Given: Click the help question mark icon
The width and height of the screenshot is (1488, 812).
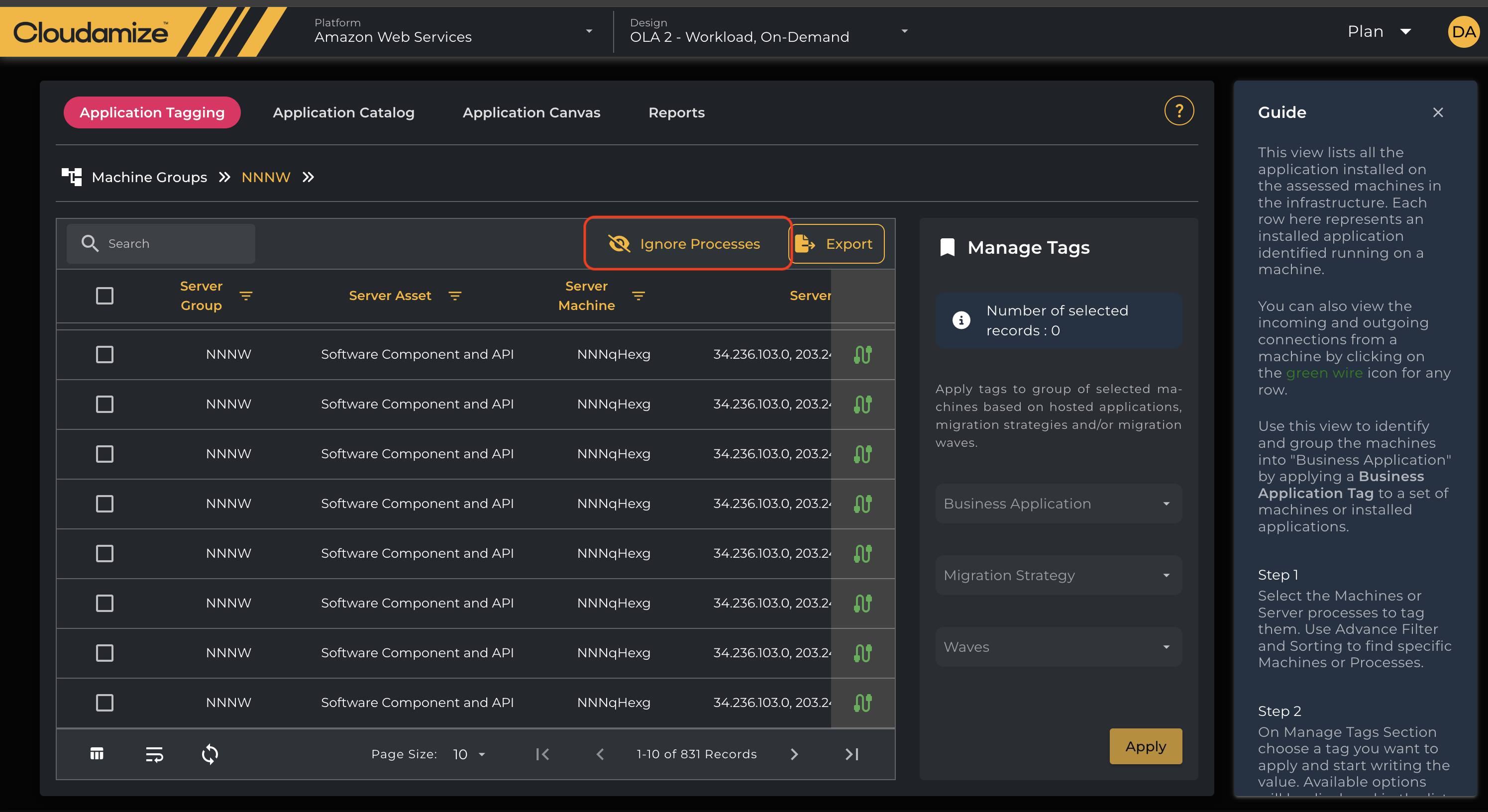Looking at the screenshot, I should [x=1178, y=111].
